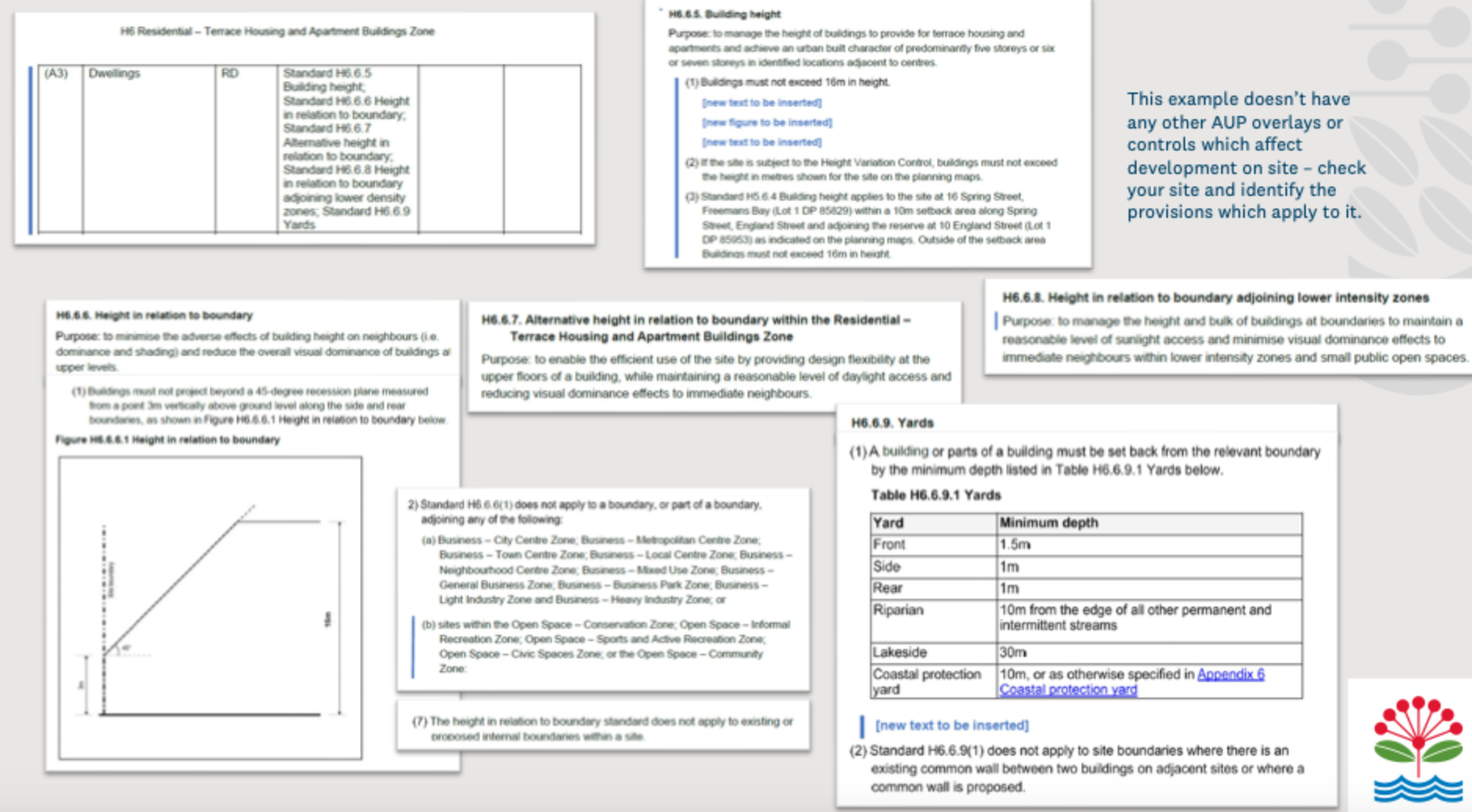Open the Appendix 6 link
Image resolution: width=1472 pixels, height=812 pixels.
[x=1230, y=674]
